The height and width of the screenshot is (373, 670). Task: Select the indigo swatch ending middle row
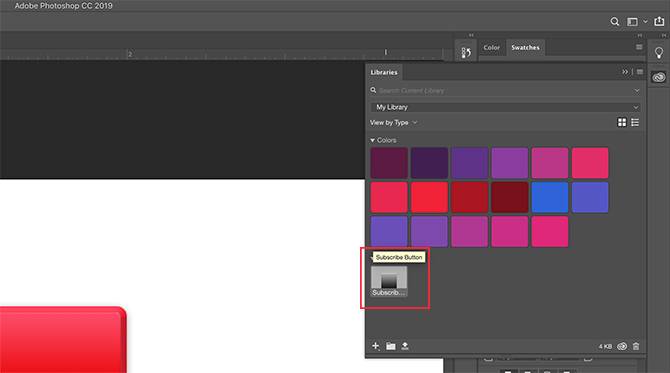coord(590,197)
